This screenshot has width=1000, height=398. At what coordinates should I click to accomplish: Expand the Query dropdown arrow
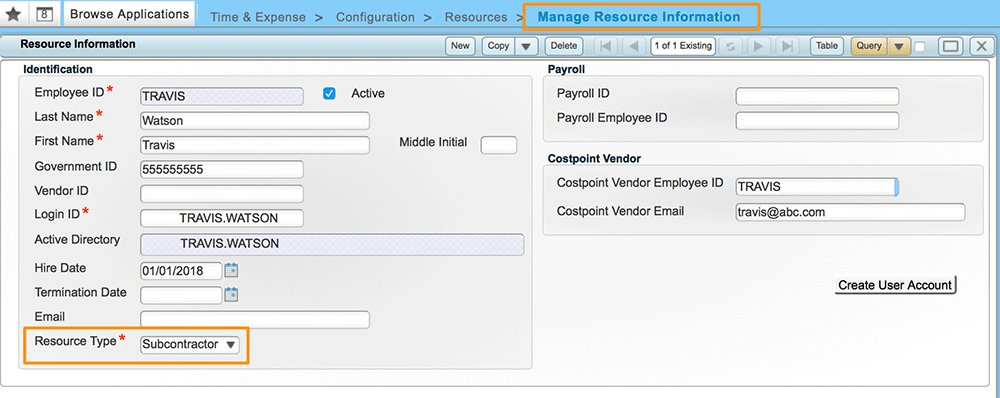tap(899, 46)
